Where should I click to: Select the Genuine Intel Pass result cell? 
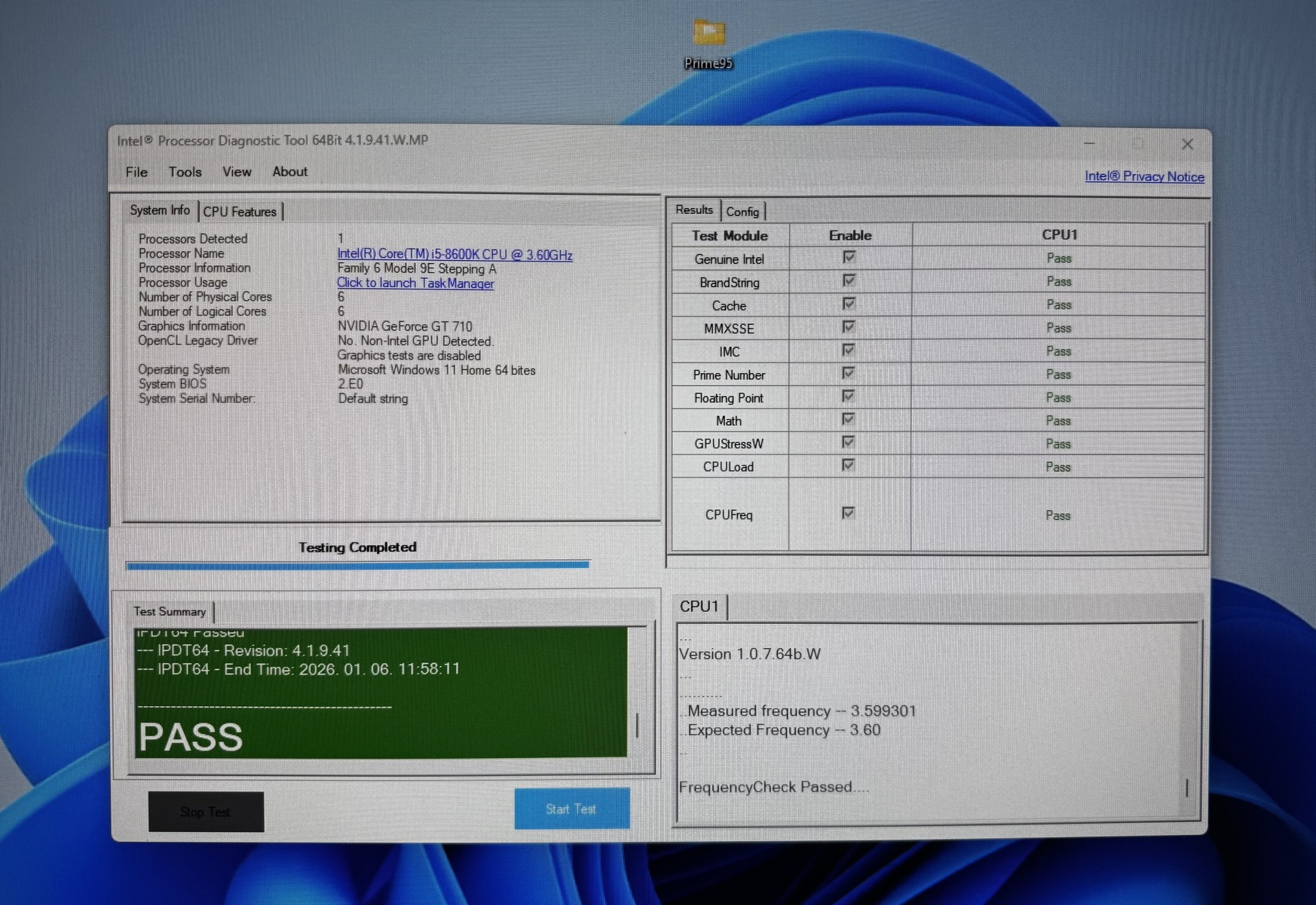tap(1059, 258)
